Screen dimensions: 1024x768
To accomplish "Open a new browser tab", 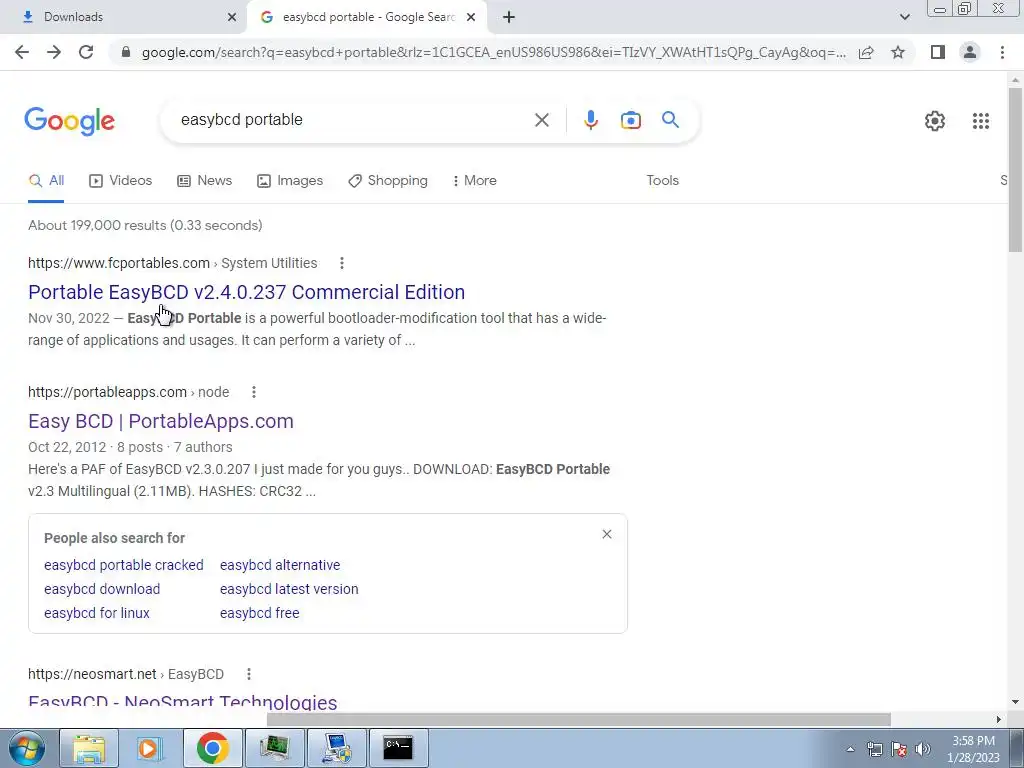I will [x=509, y=17].
